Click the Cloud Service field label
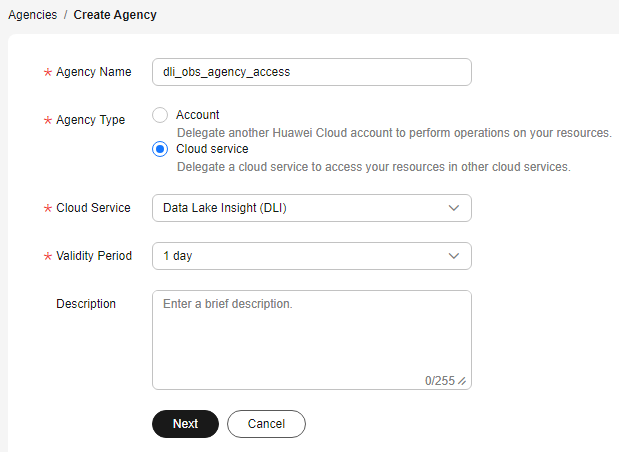Viewport: 619px width, 452px height. 93,208
